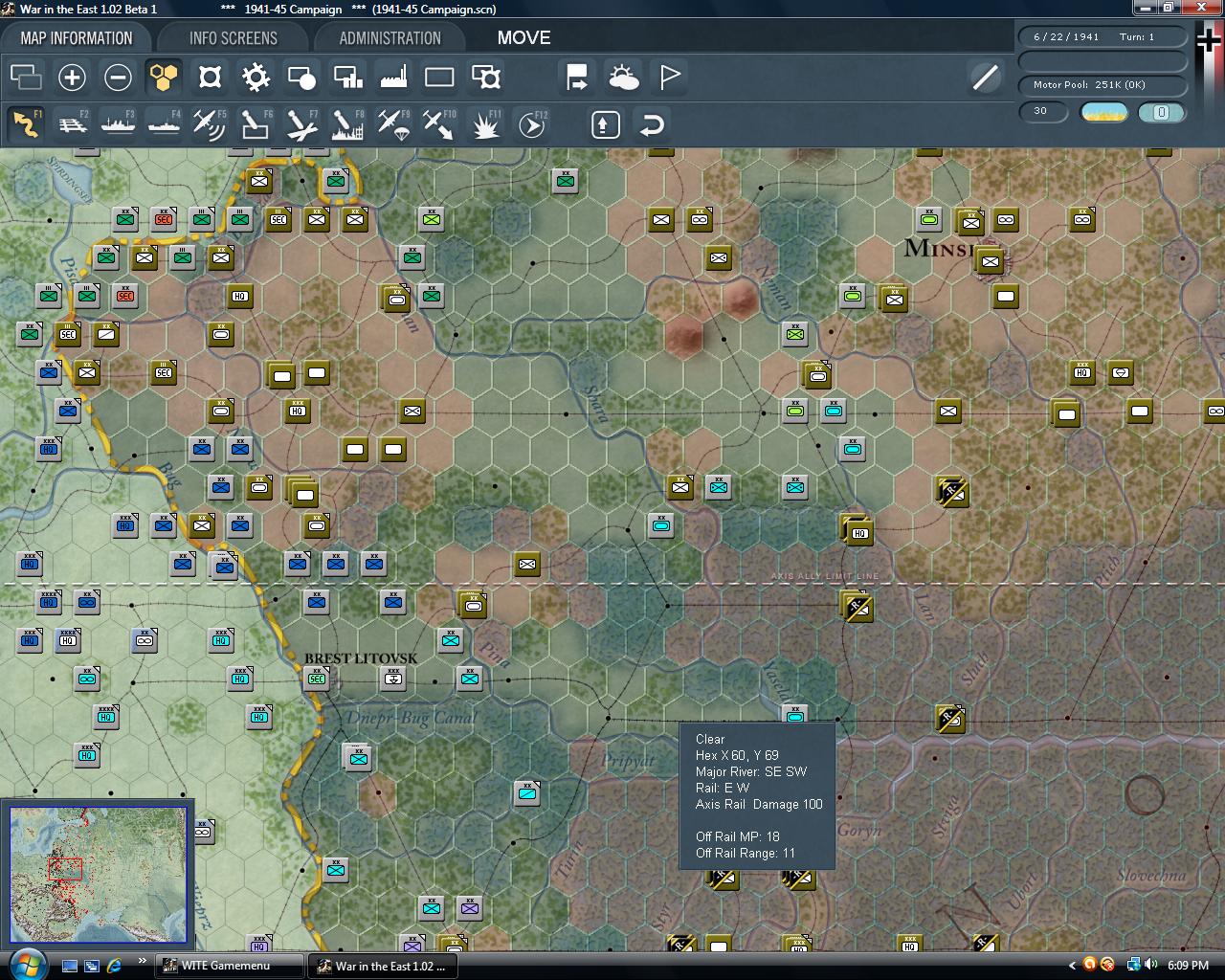
Task: Click the blue-yellow weather swatch
Action: point(1104,112)
